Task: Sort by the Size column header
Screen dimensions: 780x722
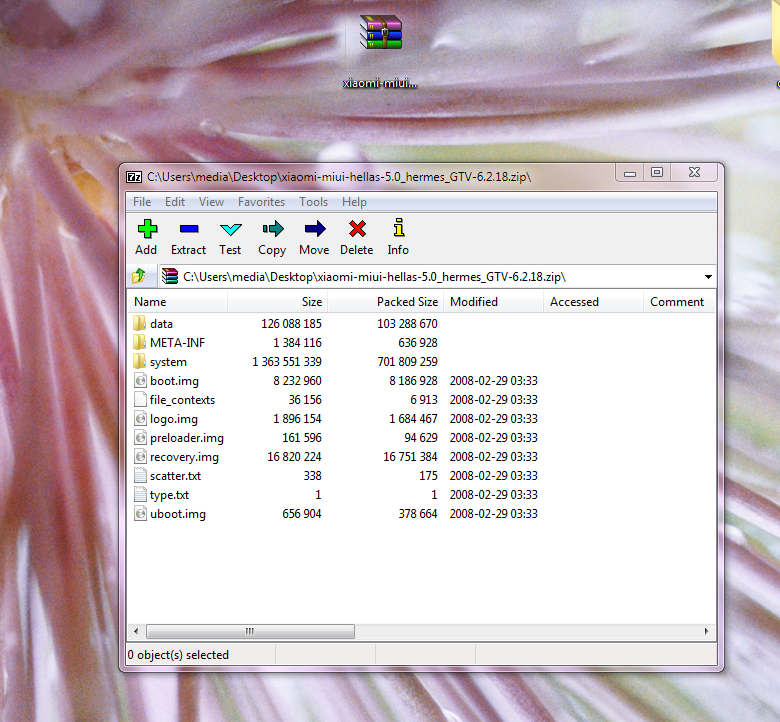Action: pos(312,302)
